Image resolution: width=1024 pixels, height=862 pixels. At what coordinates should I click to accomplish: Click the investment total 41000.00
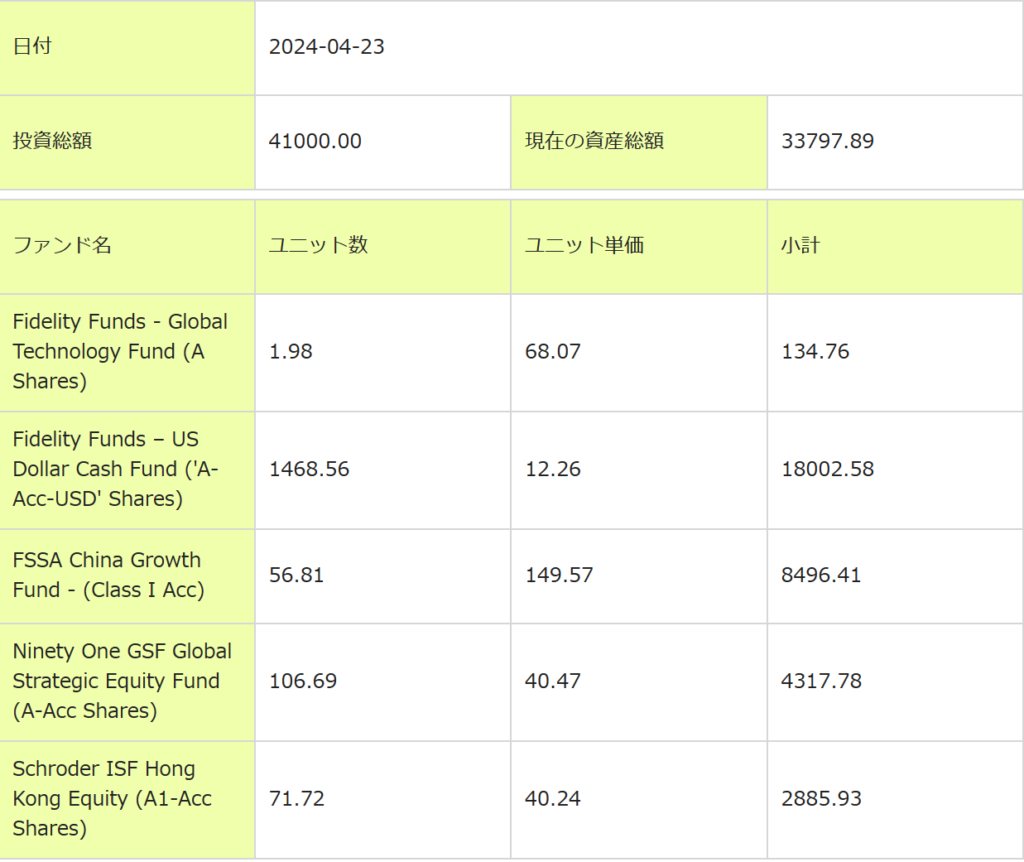tap(315, 141)
